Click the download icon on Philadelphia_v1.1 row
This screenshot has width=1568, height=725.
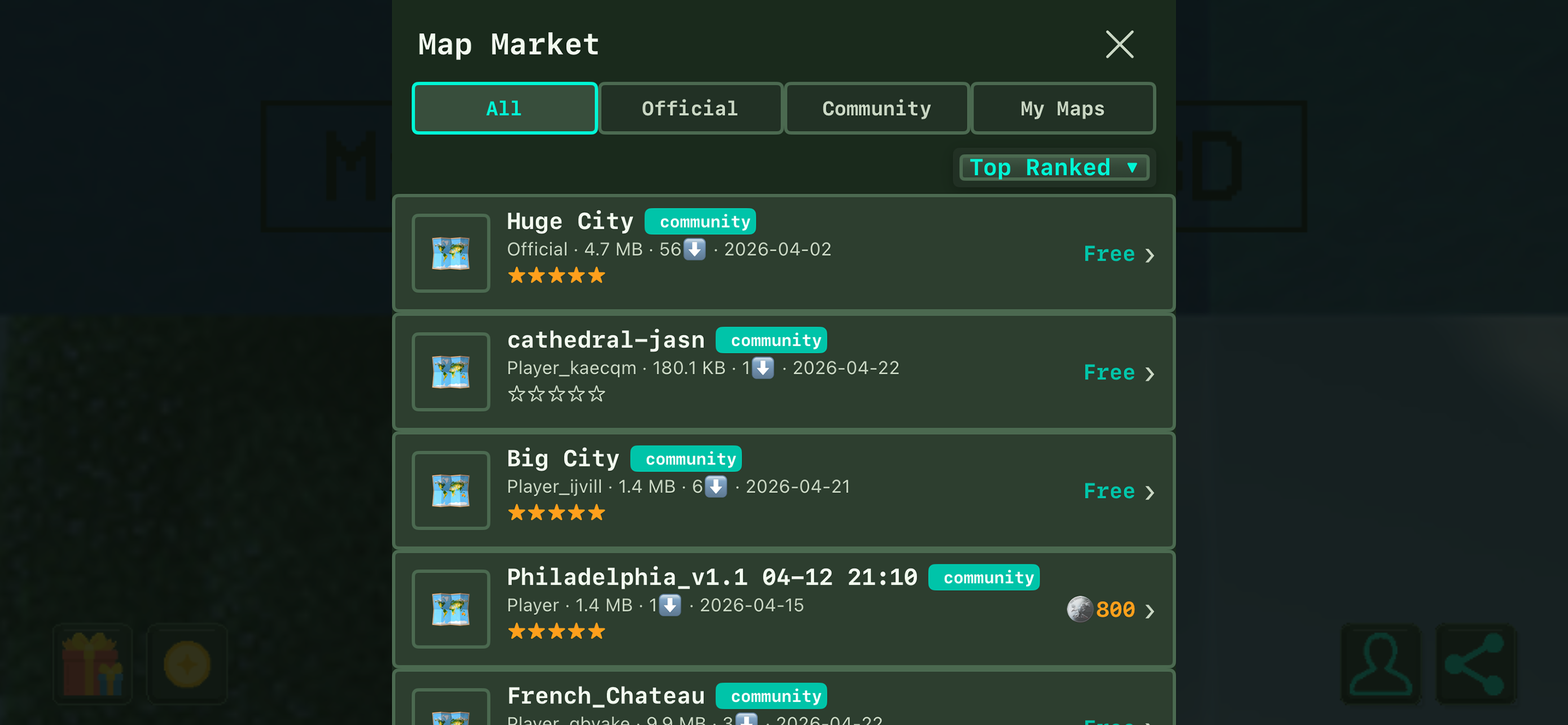[x=669, y=605]
